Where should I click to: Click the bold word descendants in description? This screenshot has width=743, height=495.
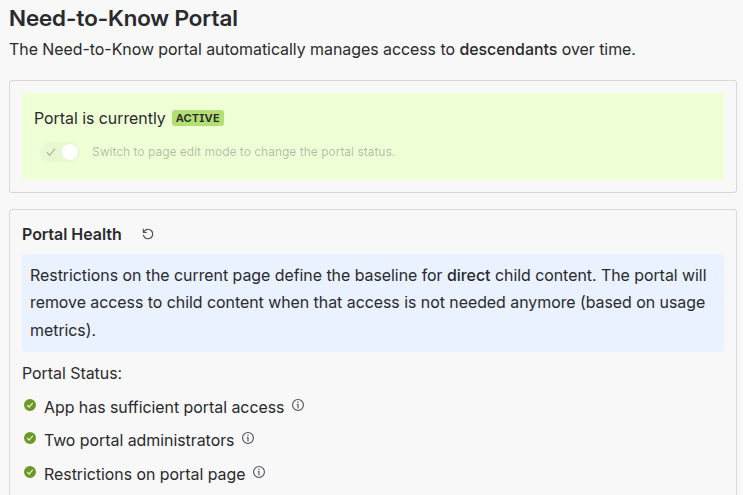[x=508, y=49]
